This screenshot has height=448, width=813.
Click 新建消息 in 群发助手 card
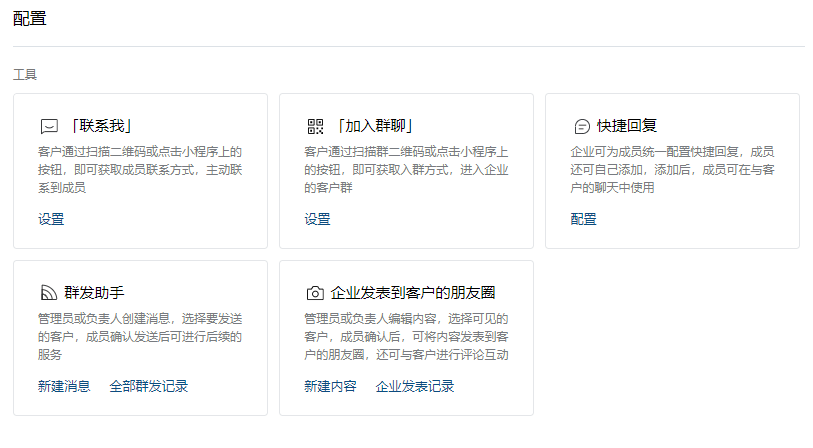click(x=64, y=386)
